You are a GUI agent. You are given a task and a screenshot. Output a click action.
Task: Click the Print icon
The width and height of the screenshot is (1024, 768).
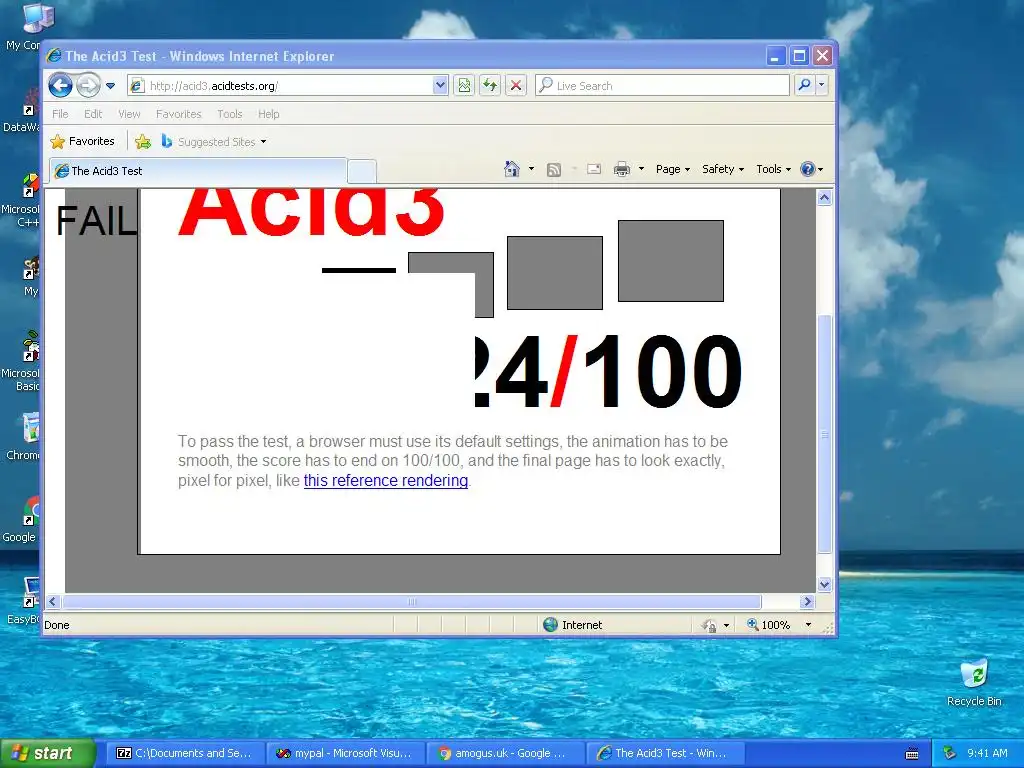[622, 169]
